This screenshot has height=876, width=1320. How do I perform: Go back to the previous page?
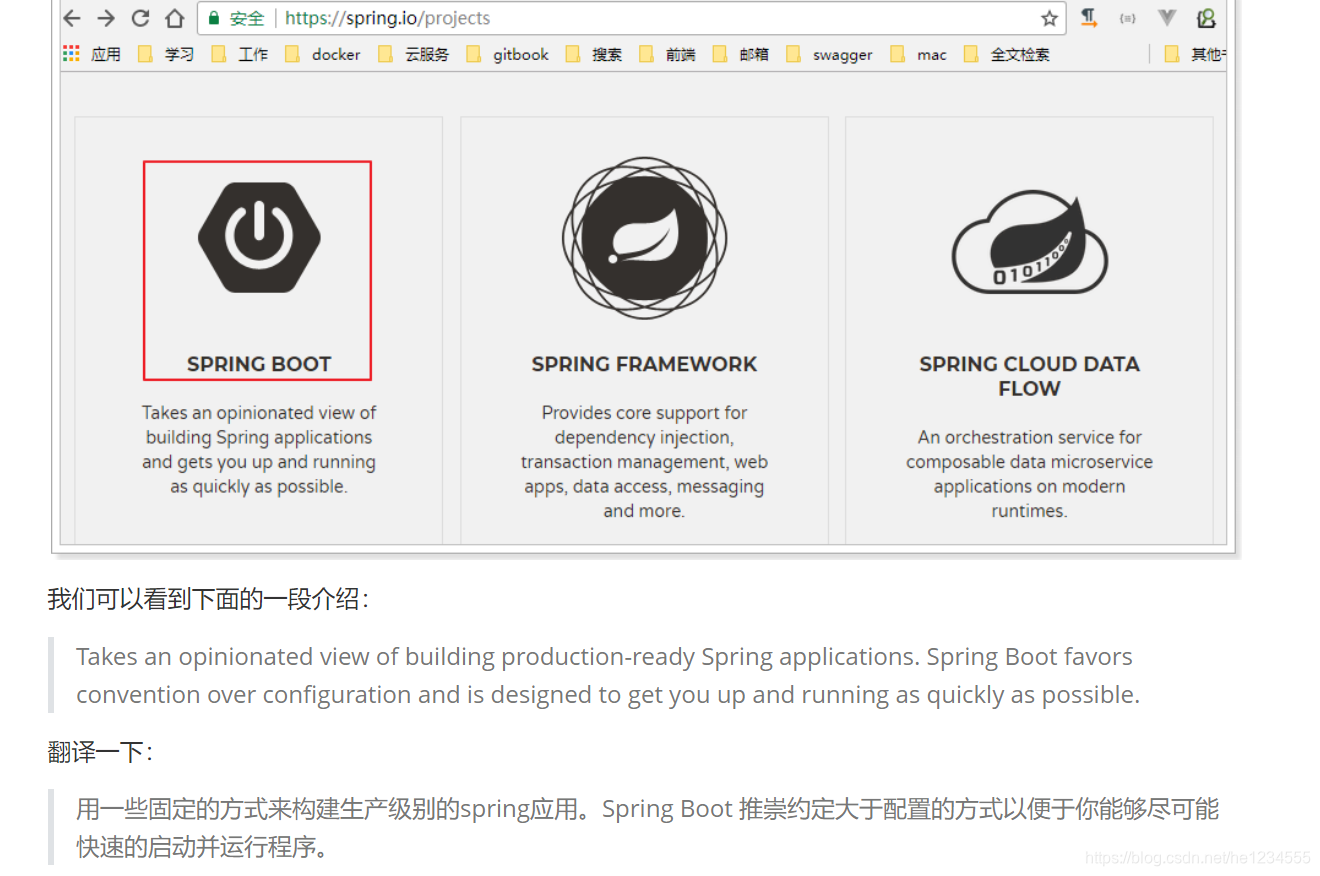73,18
